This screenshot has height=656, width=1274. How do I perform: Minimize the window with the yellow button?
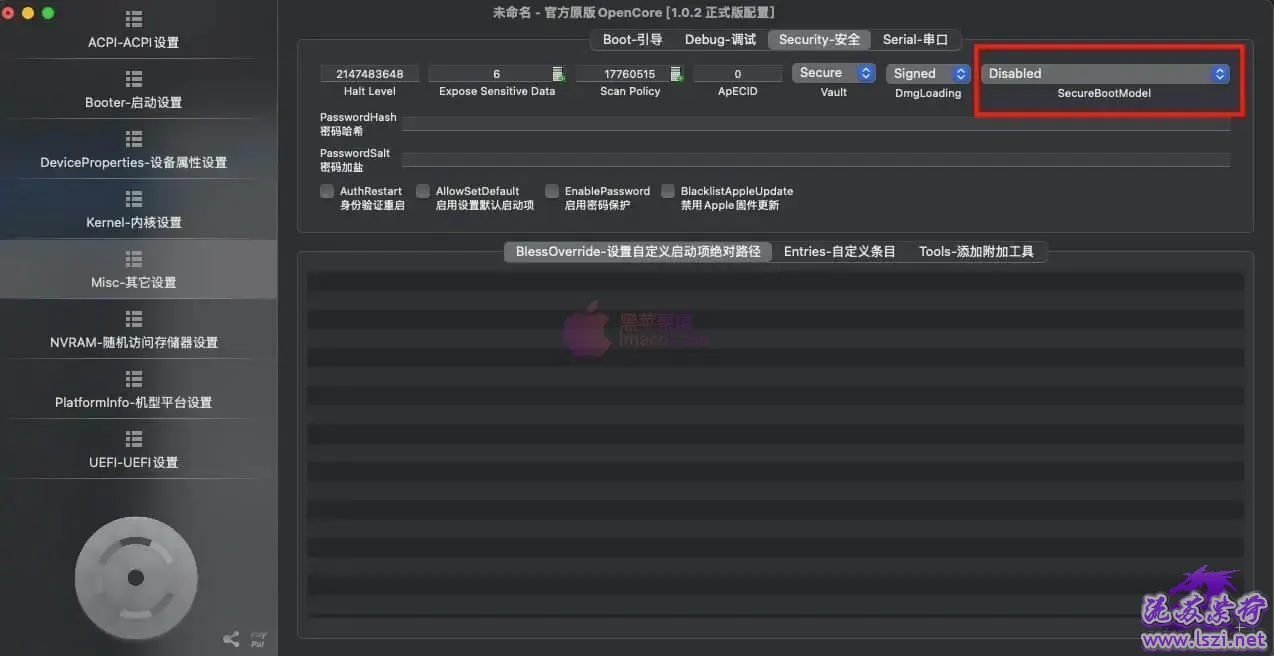(x=28, y=13)
